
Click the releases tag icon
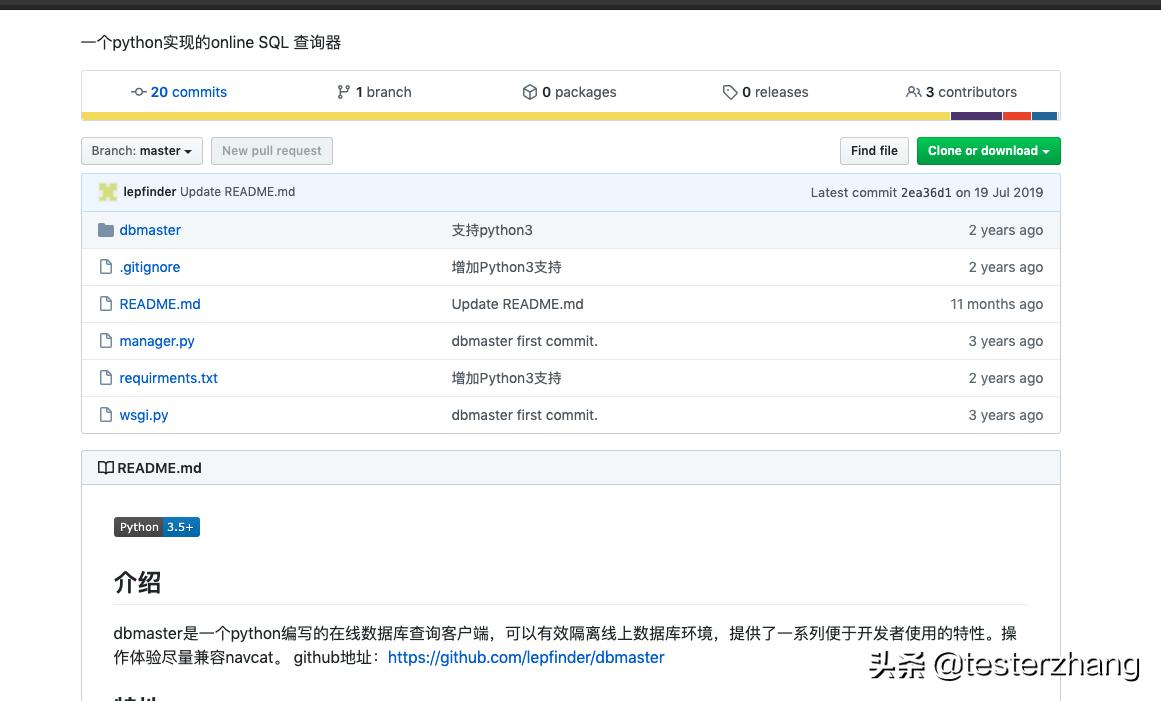[731, 91]
